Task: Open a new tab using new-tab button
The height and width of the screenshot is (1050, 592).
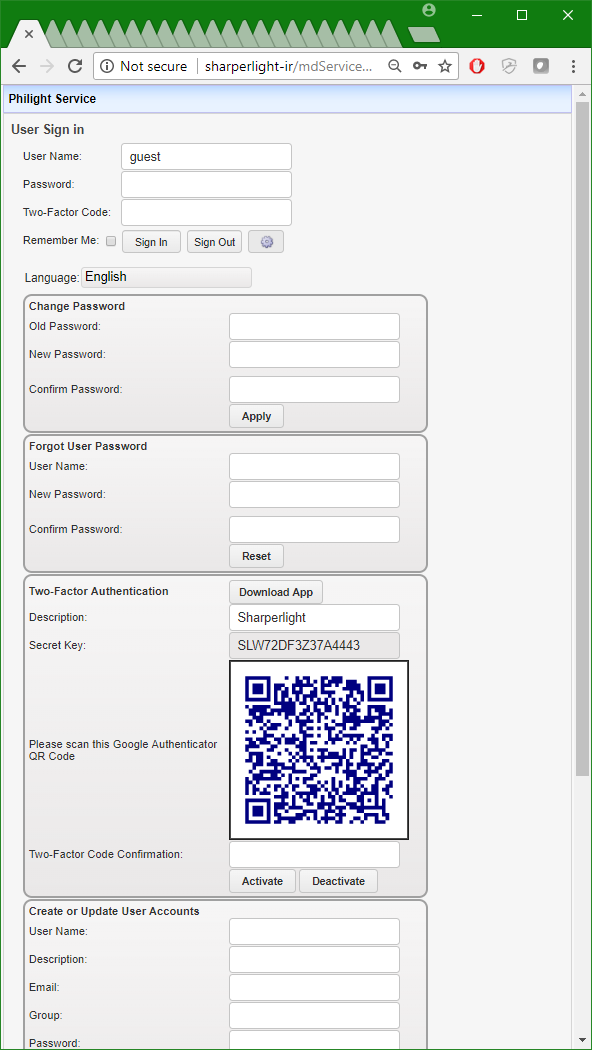Action: pos(424,34)
